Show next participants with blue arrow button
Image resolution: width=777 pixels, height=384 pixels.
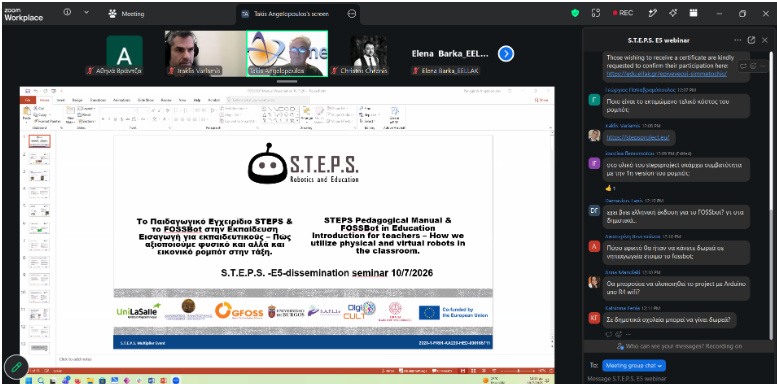click(x=505, y=54)
